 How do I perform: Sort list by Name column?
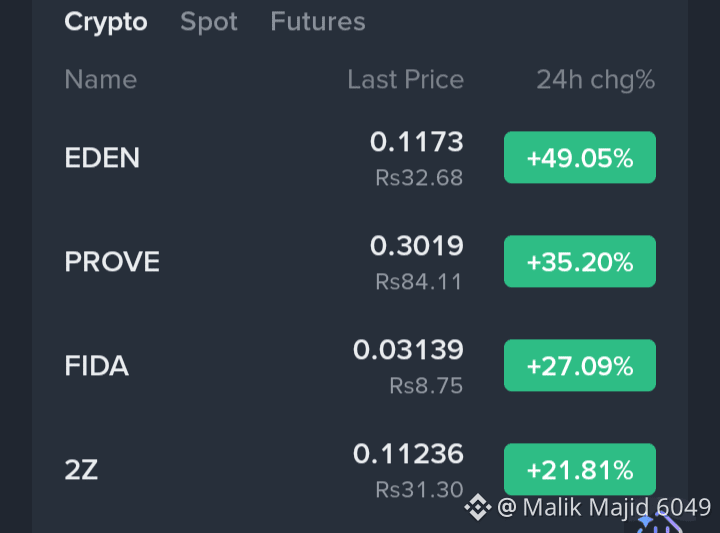point(101,79)
